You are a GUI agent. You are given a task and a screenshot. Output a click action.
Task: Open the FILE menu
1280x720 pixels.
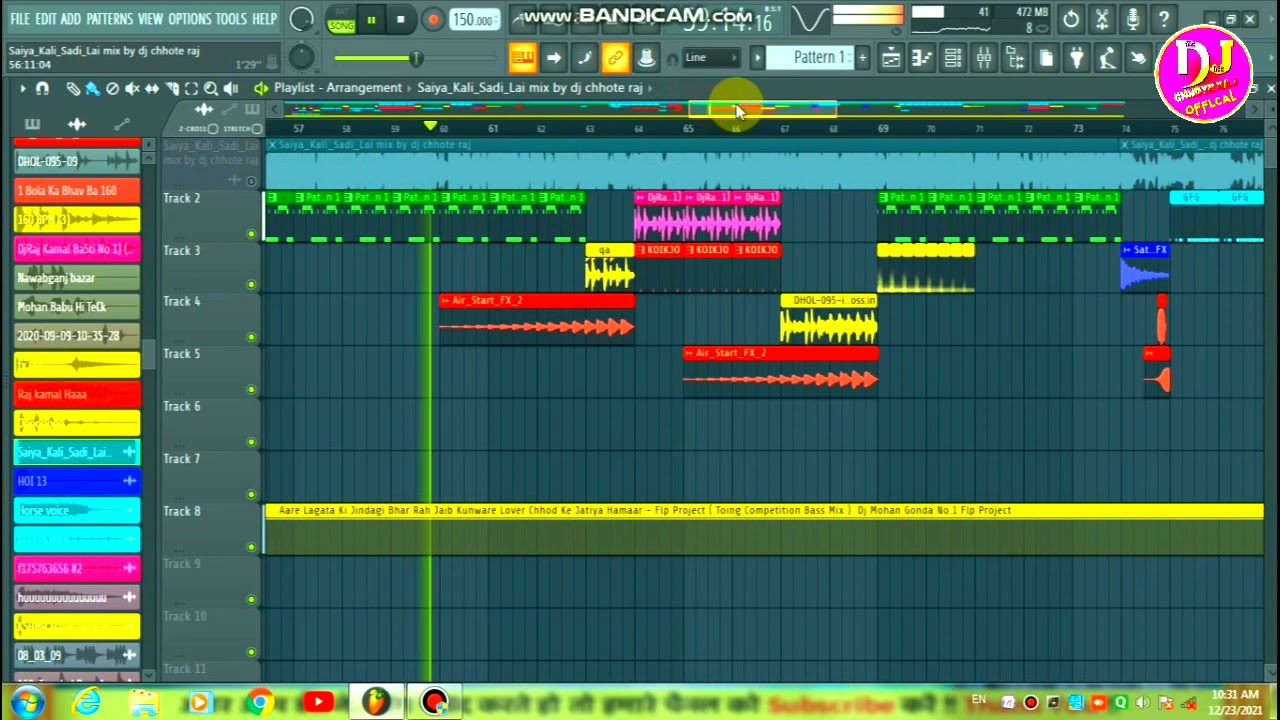coord(19,19)
